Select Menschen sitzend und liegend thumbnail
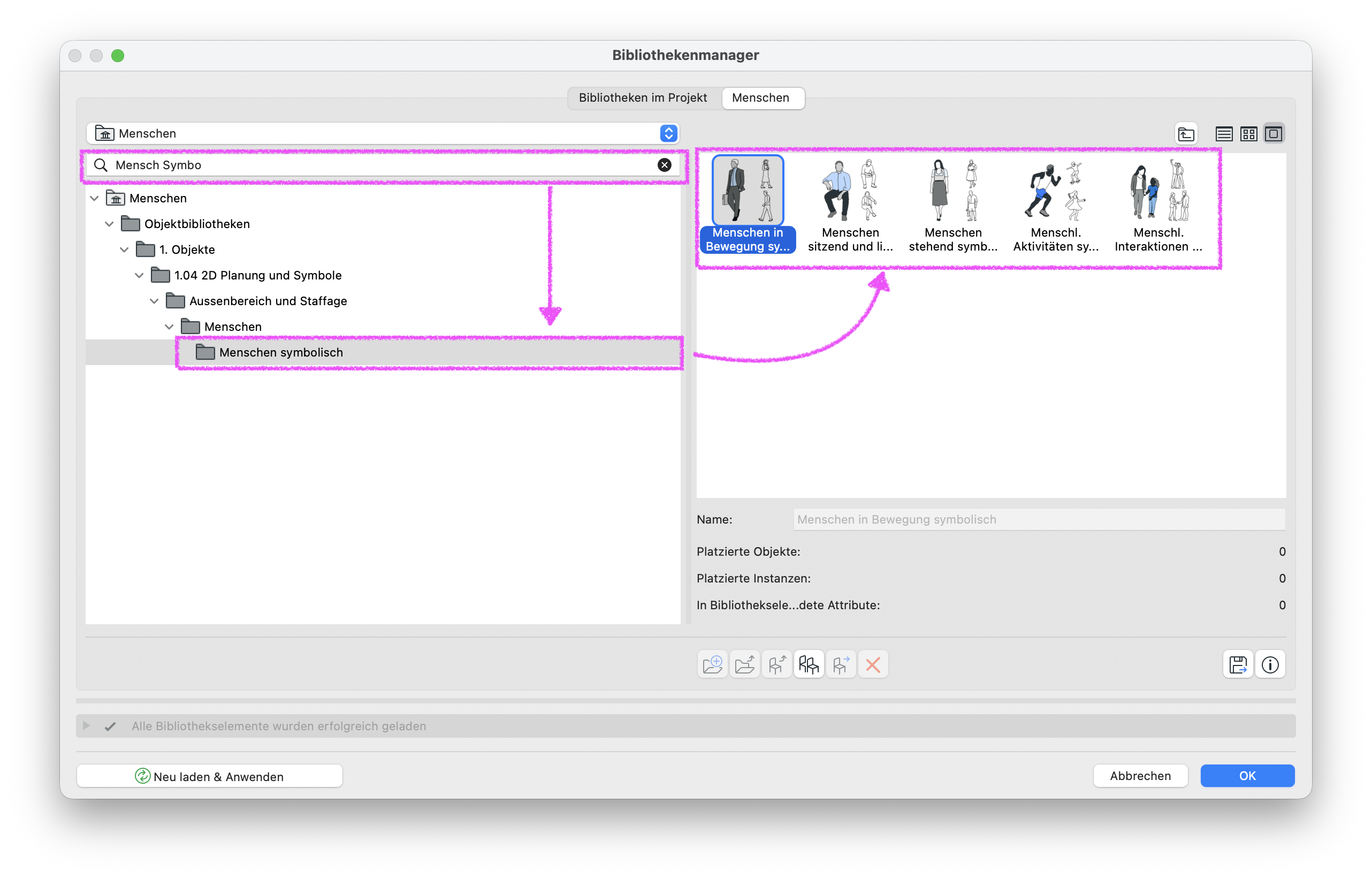 (851, 190)
